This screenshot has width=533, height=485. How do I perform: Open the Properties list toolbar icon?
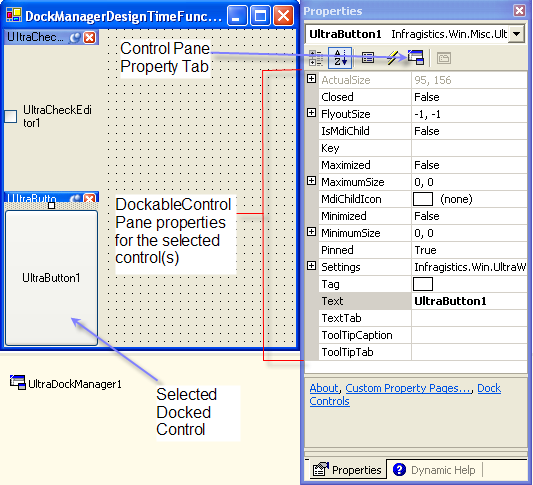368,58
